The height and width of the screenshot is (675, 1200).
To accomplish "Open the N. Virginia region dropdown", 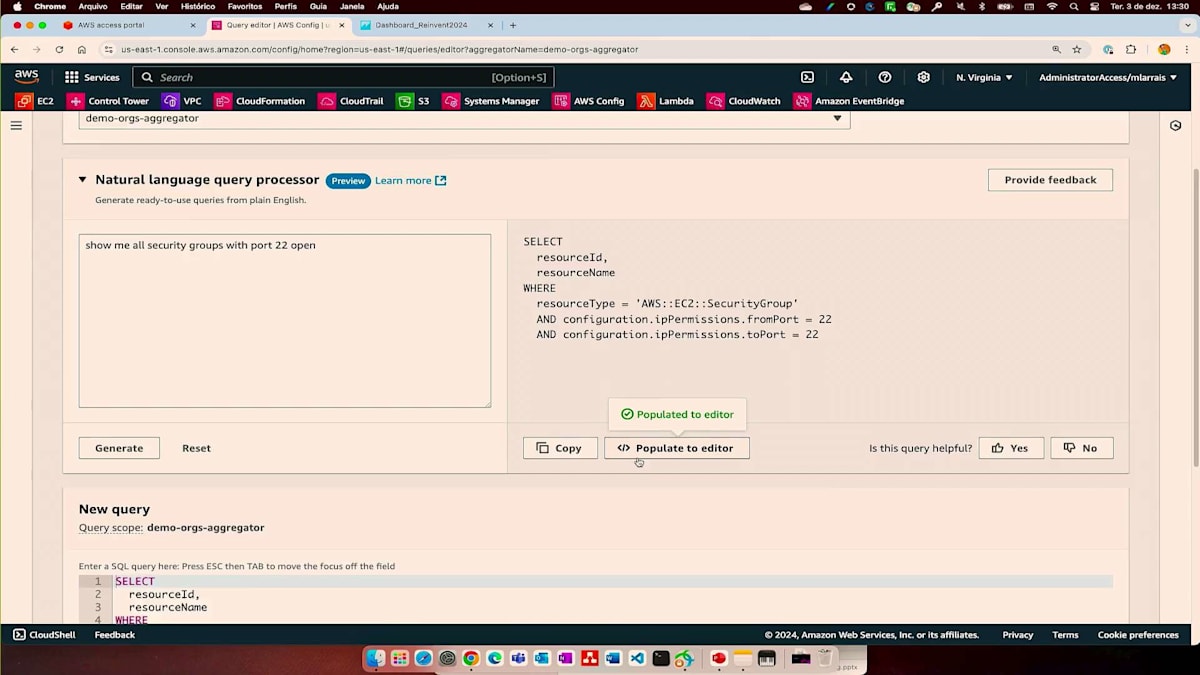I will point(984,77).
